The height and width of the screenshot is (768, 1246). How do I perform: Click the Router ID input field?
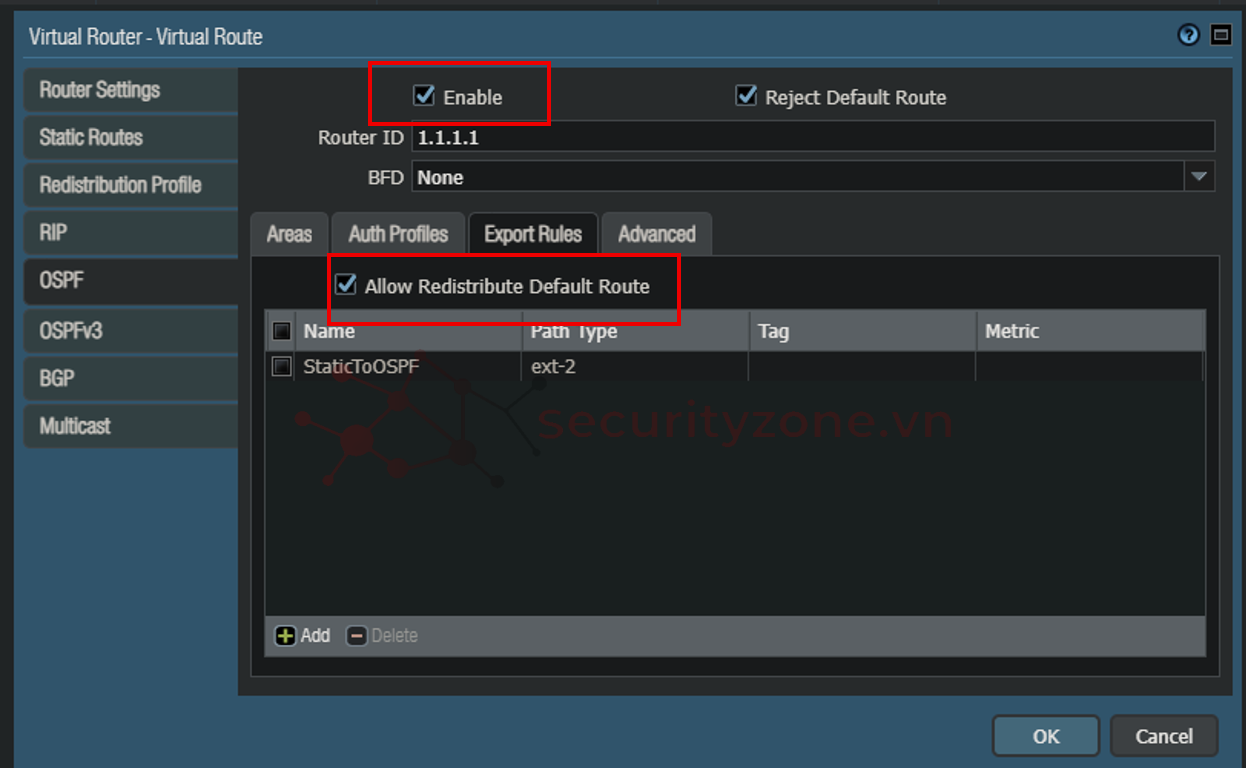click(812, 137)
